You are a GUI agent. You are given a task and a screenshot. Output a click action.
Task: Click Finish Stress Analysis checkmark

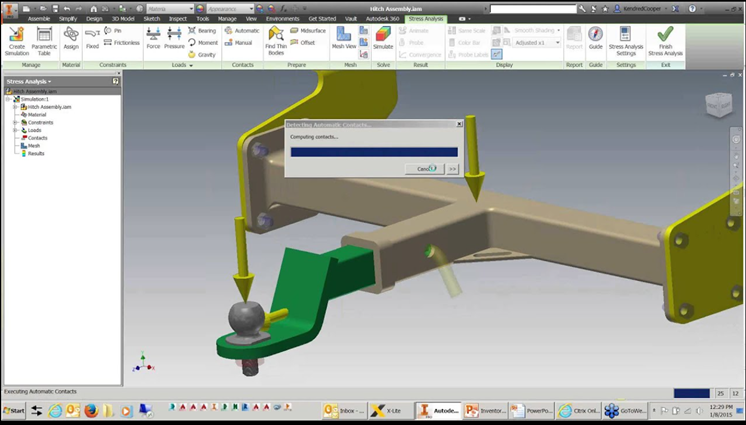[665, 35]
